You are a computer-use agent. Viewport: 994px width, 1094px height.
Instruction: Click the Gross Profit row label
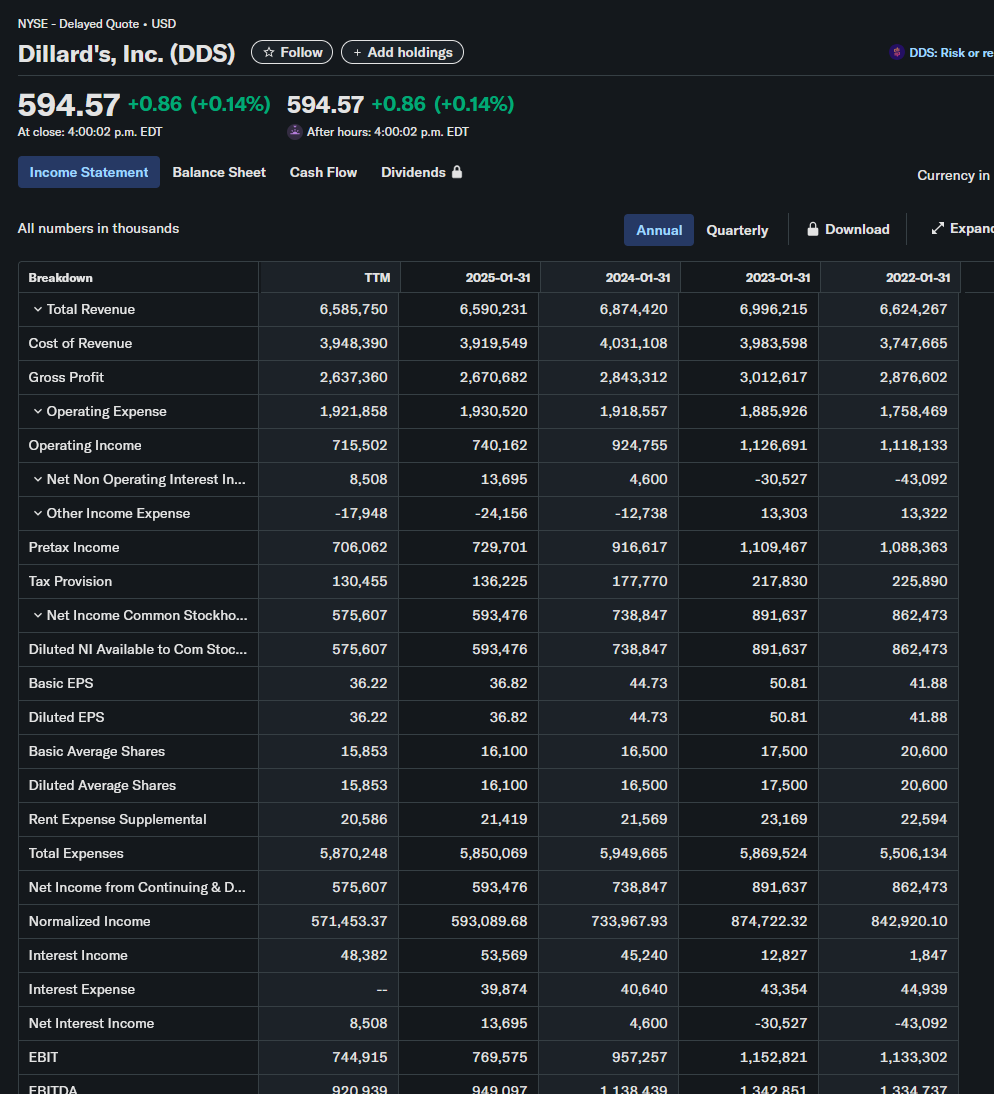66,377
